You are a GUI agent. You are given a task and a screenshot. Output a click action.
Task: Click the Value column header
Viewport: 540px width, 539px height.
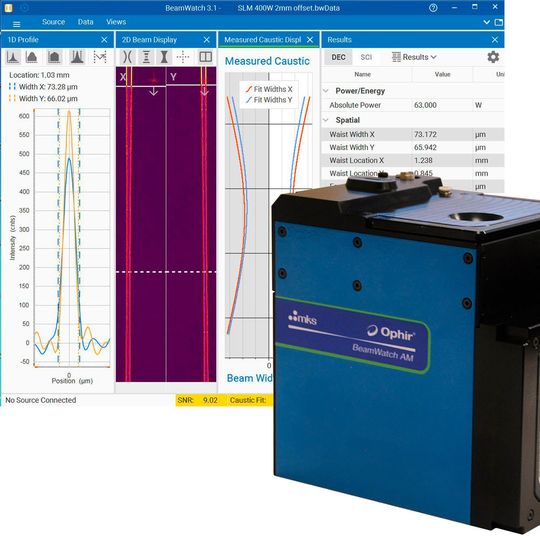[443, 74]
